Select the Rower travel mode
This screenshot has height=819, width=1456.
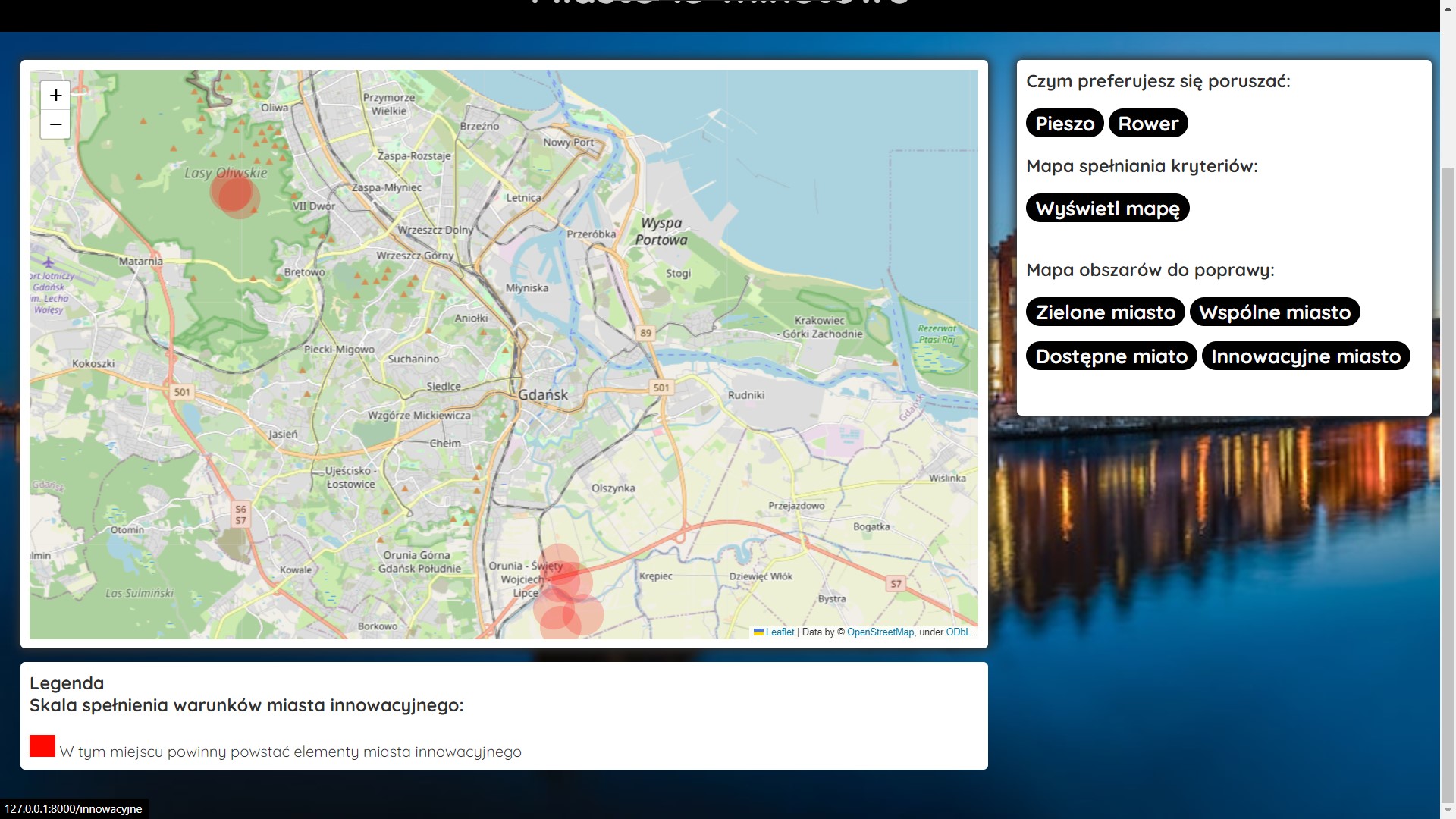(1148, 124)
